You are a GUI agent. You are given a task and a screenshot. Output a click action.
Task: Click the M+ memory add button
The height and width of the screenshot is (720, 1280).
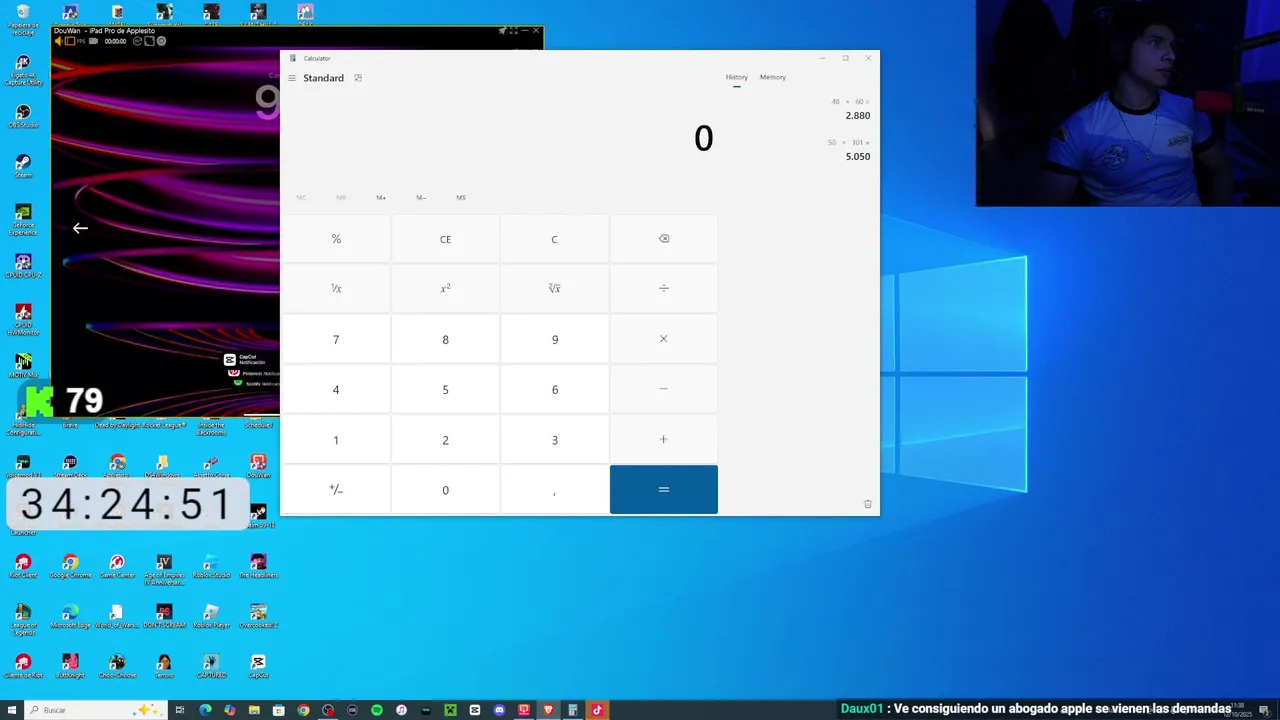tap(381, 198)
